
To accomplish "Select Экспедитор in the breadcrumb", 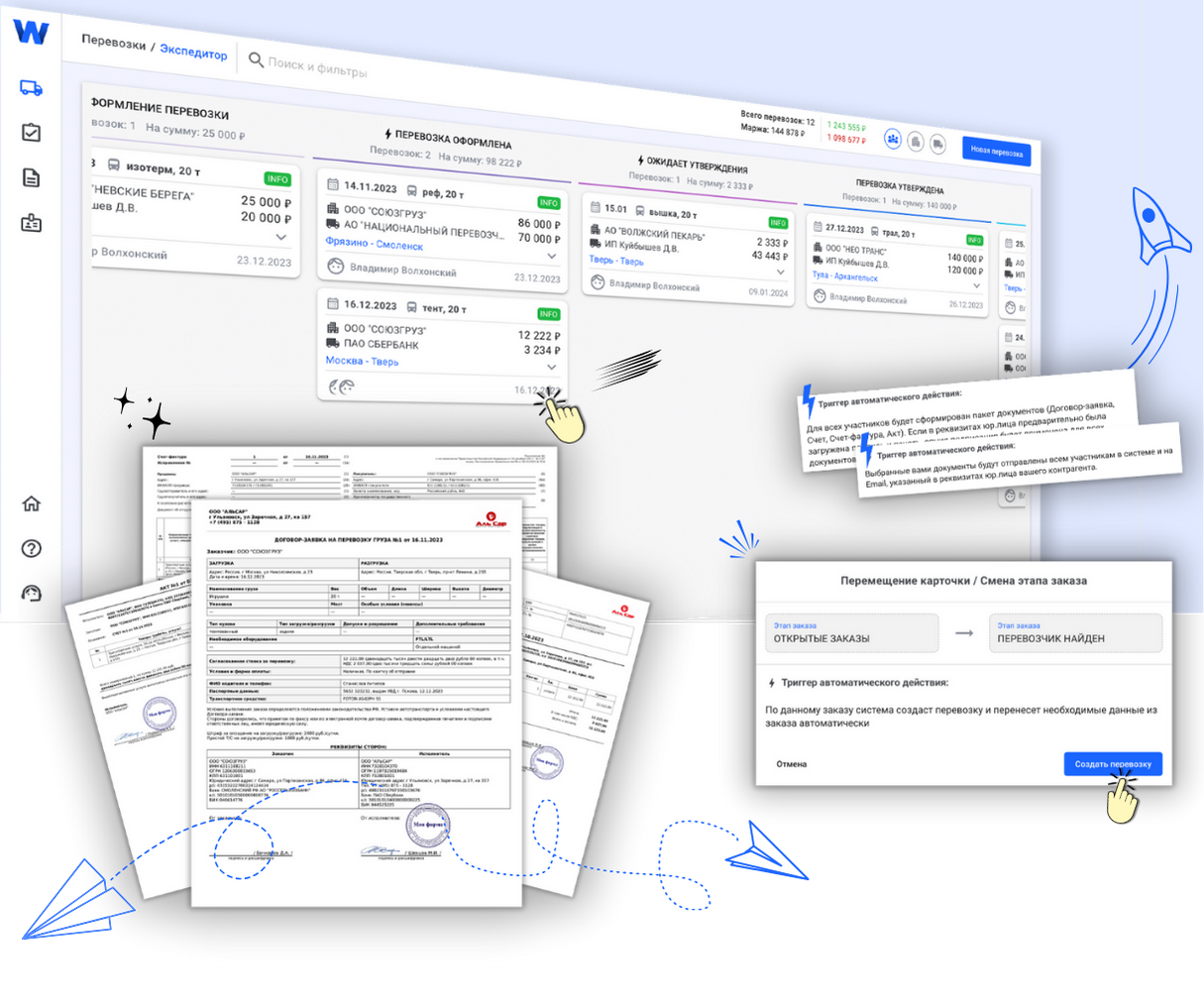I will click(x=193, y=53).
